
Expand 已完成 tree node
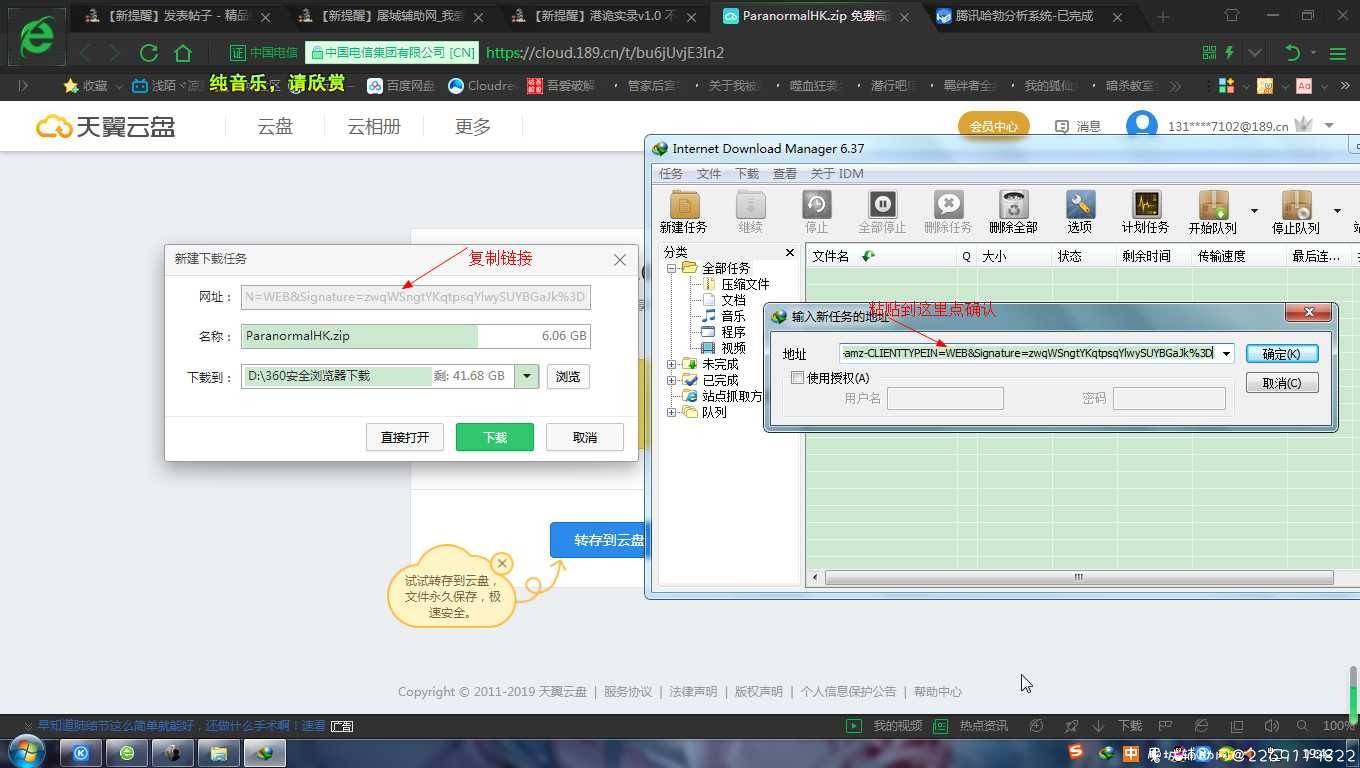673,380
